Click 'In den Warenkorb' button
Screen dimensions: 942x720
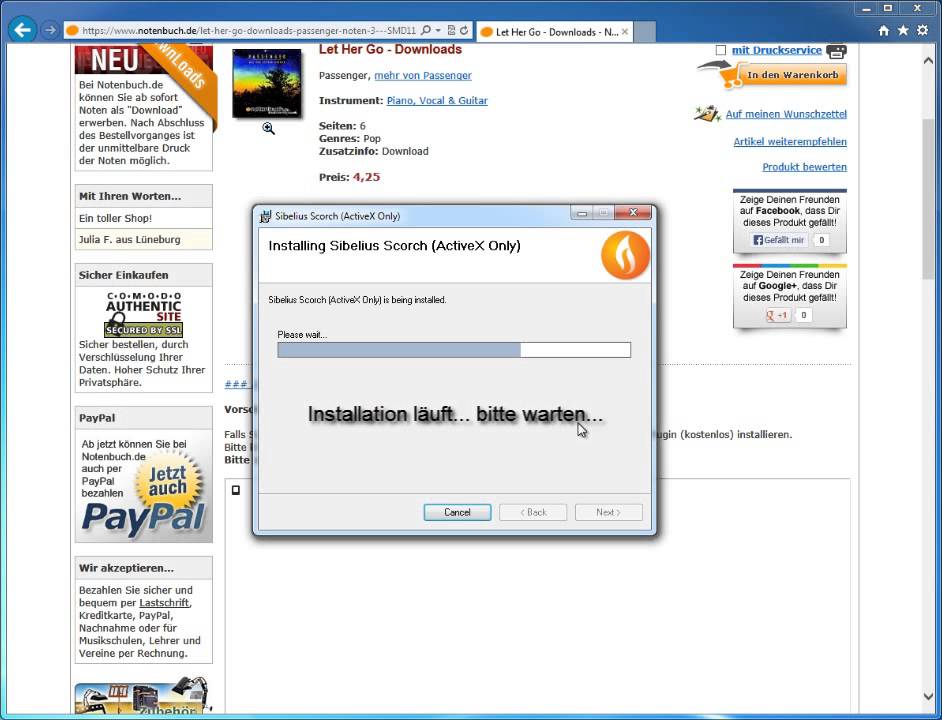(x=792, y=75)
